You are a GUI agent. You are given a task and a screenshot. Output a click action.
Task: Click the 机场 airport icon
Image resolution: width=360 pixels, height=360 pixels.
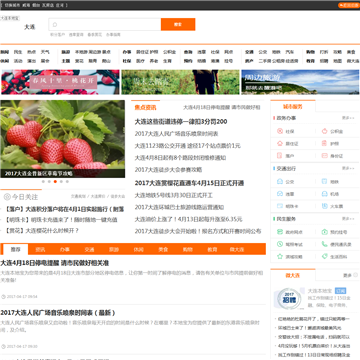(x=324, y=194)
